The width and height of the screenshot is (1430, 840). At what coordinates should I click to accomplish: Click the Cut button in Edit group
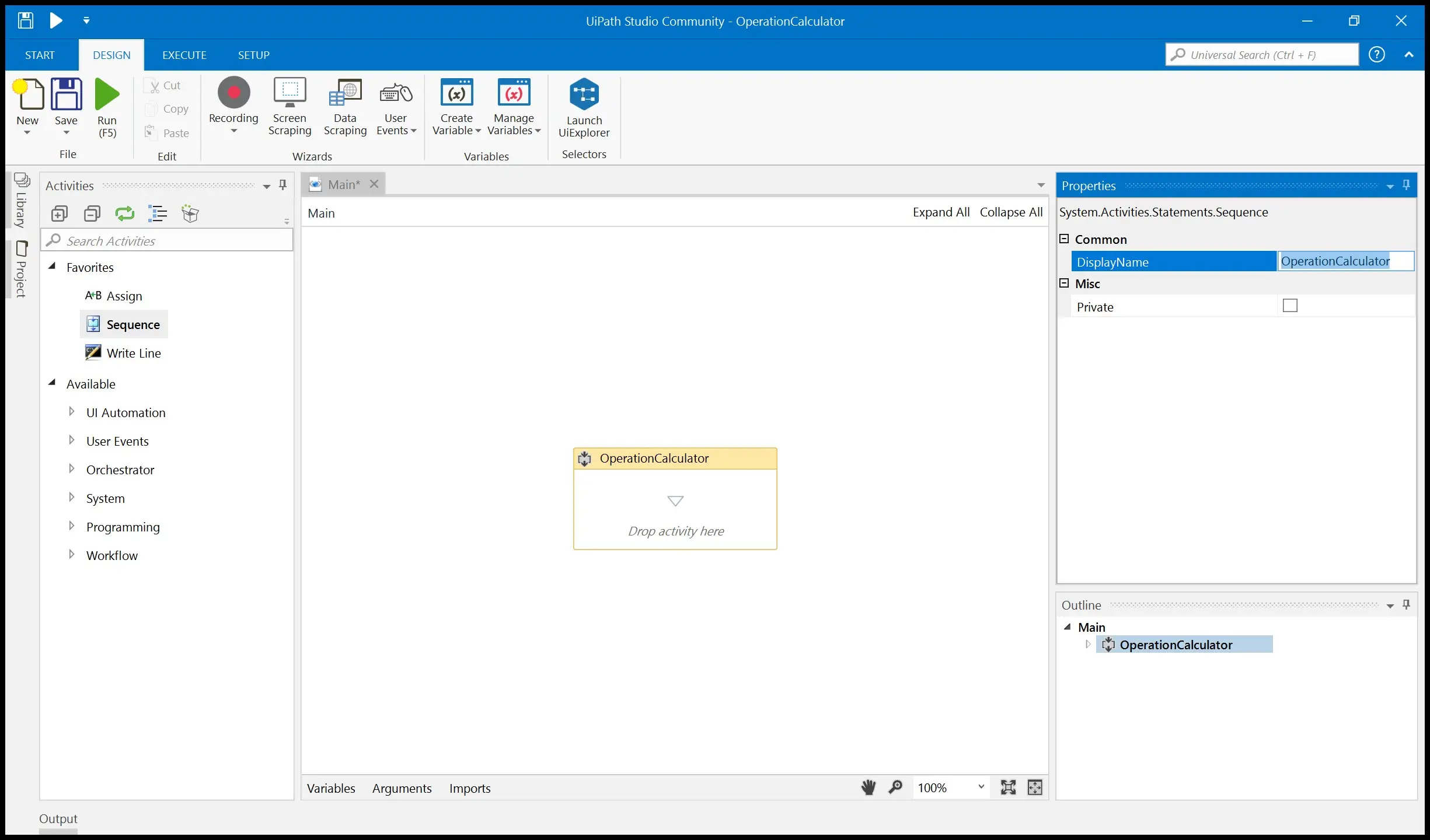163,85
